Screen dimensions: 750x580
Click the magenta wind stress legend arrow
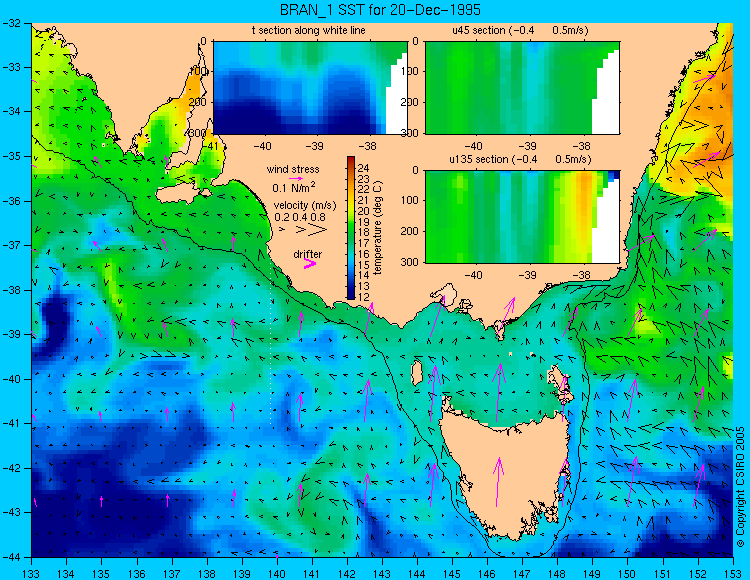(296, 178)
